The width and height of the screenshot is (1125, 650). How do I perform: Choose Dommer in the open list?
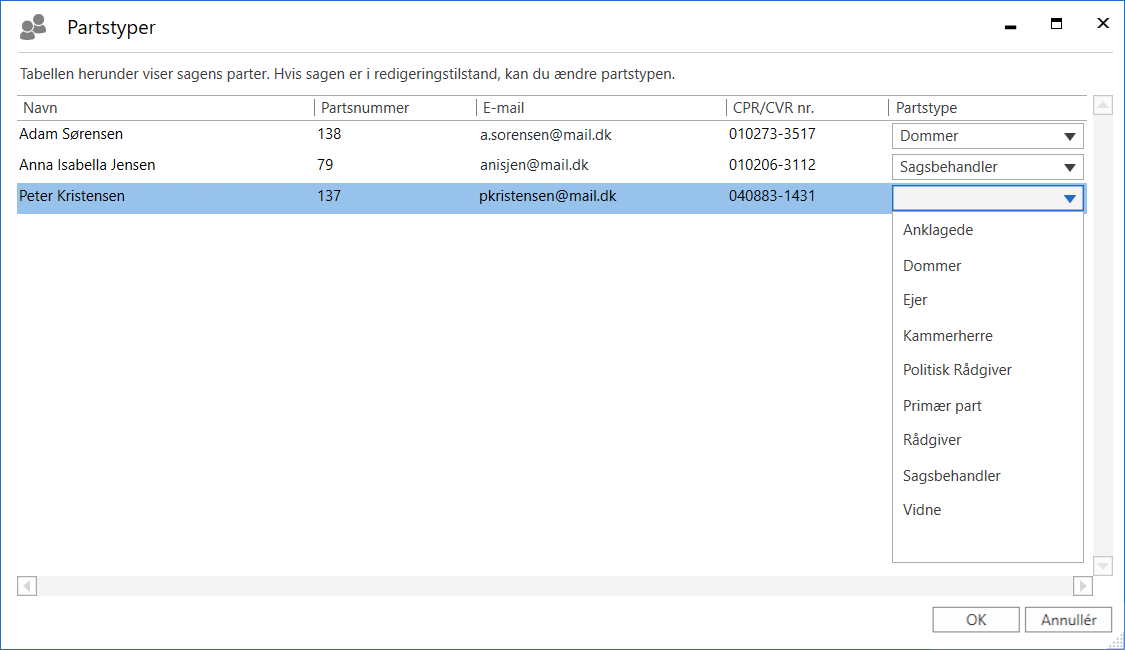coord(932,266)
